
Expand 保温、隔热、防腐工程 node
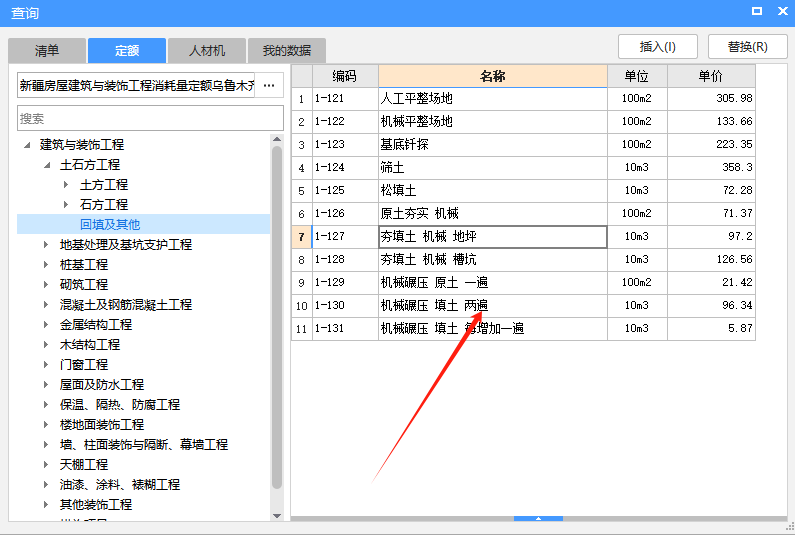(x=46, y=404)
